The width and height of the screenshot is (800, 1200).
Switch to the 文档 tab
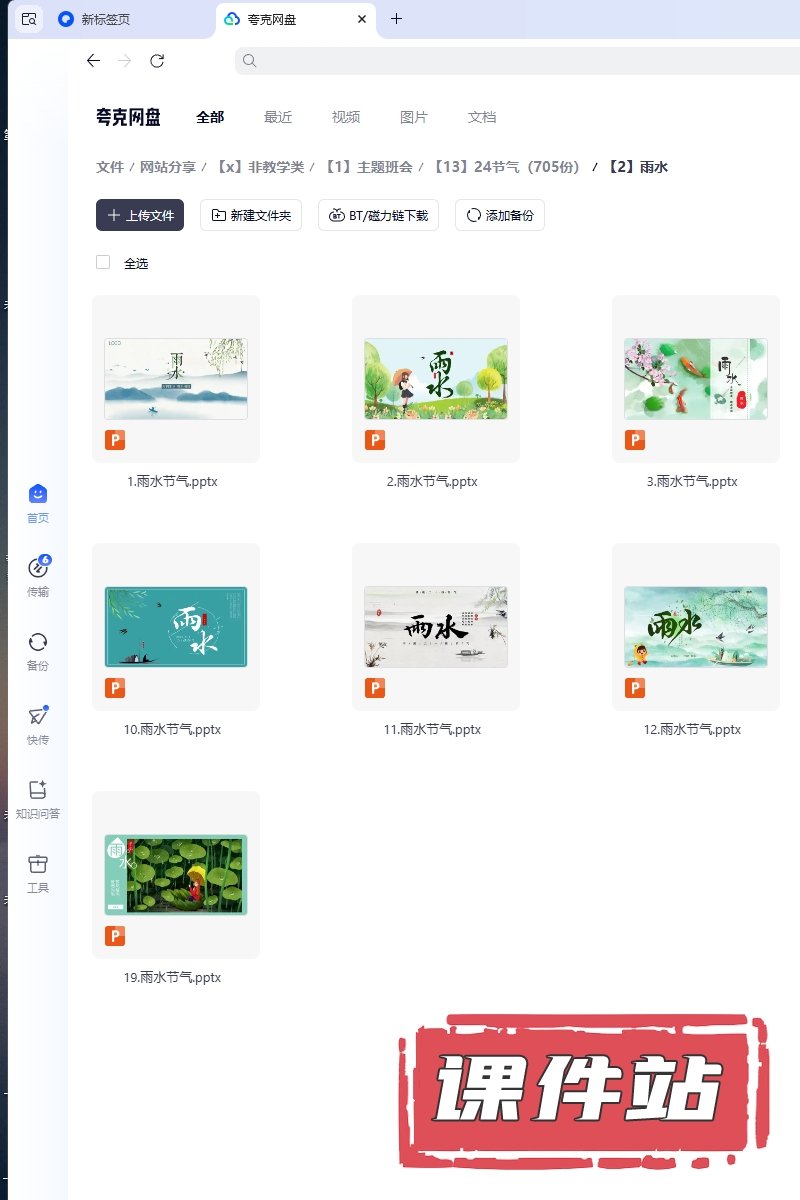(x=482, y=117)
